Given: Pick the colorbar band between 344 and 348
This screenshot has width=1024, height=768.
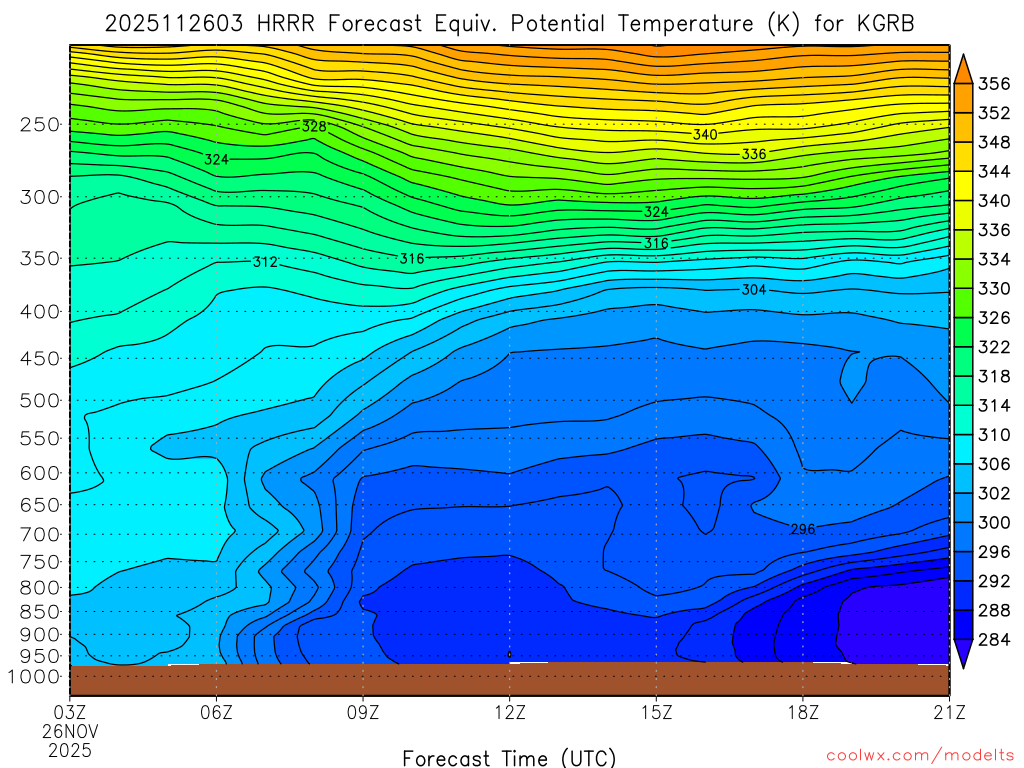Looking at the screenshot, I should click(x=963, y=157).
